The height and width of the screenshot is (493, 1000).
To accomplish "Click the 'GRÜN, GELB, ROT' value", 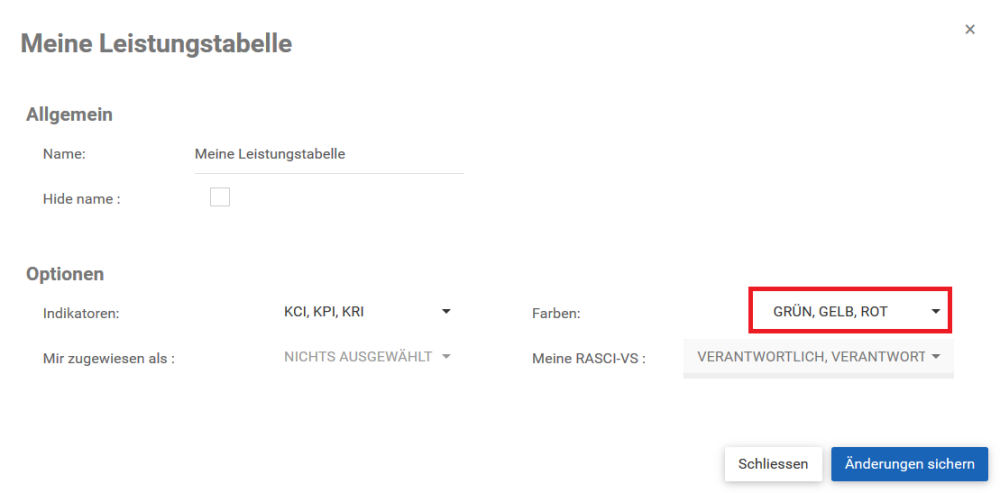I will pos(830,312).
